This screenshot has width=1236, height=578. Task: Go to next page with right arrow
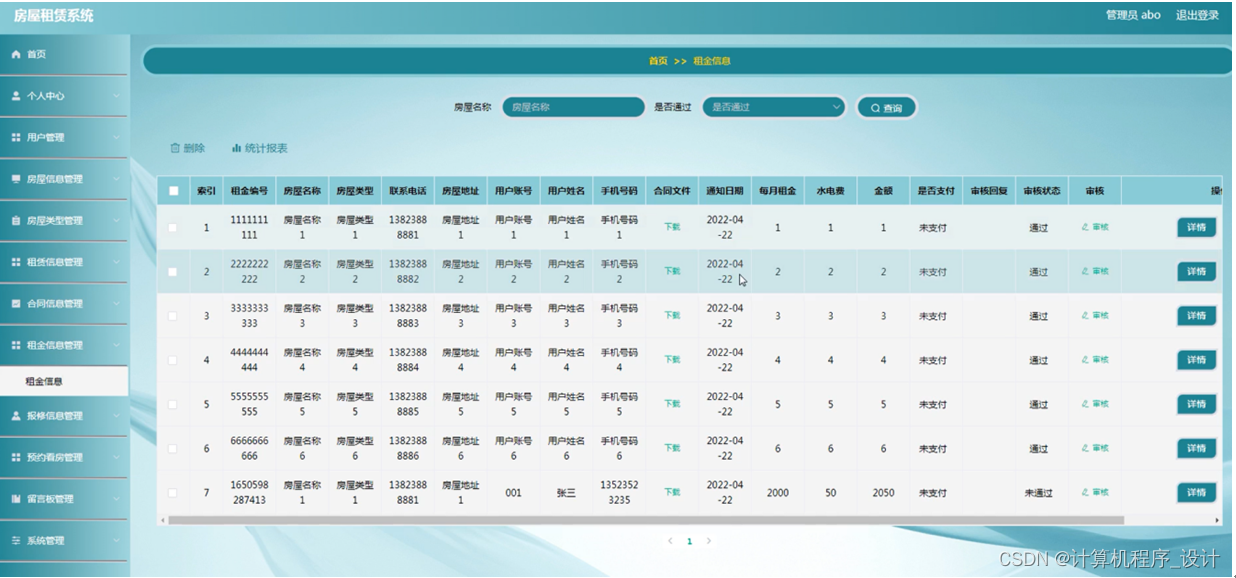[709, 541]
